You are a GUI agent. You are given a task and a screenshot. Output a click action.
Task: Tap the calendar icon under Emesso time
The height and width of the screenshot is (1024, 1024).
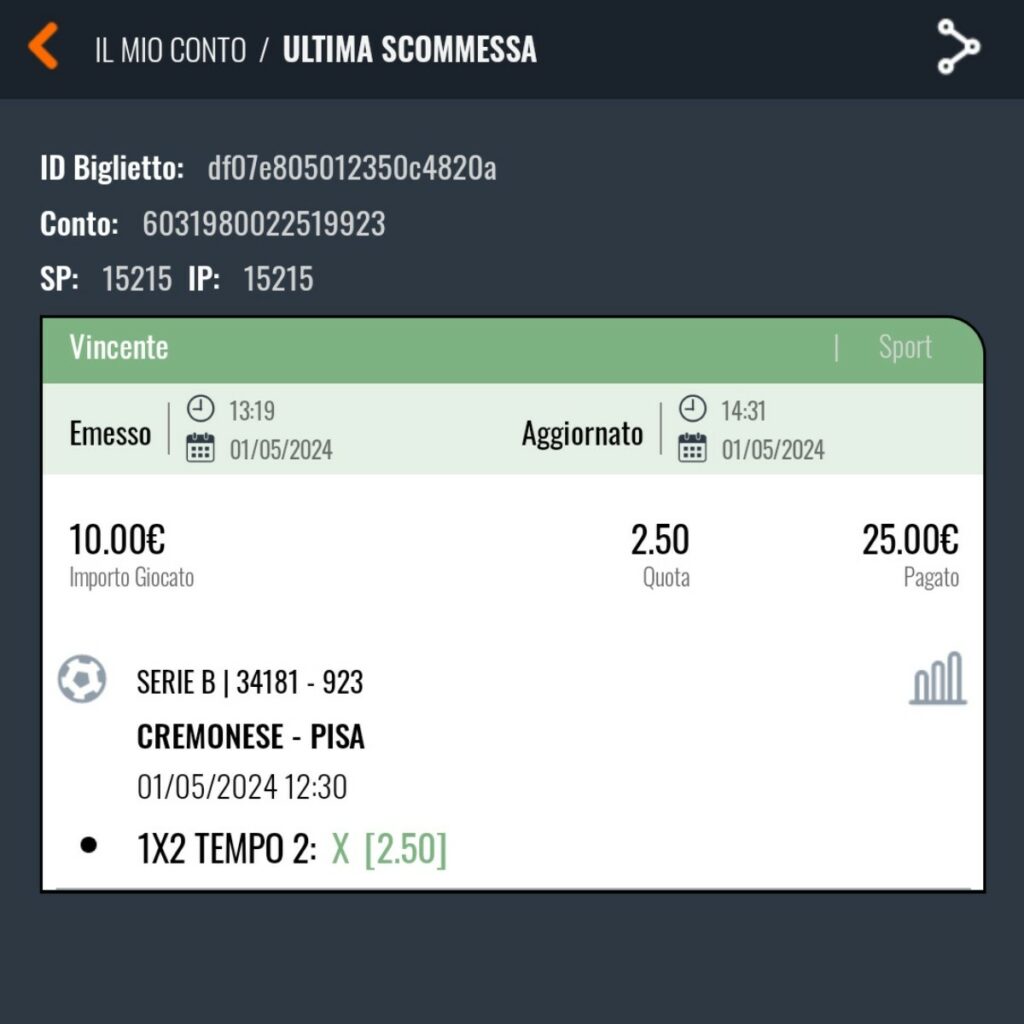[201, 448]
